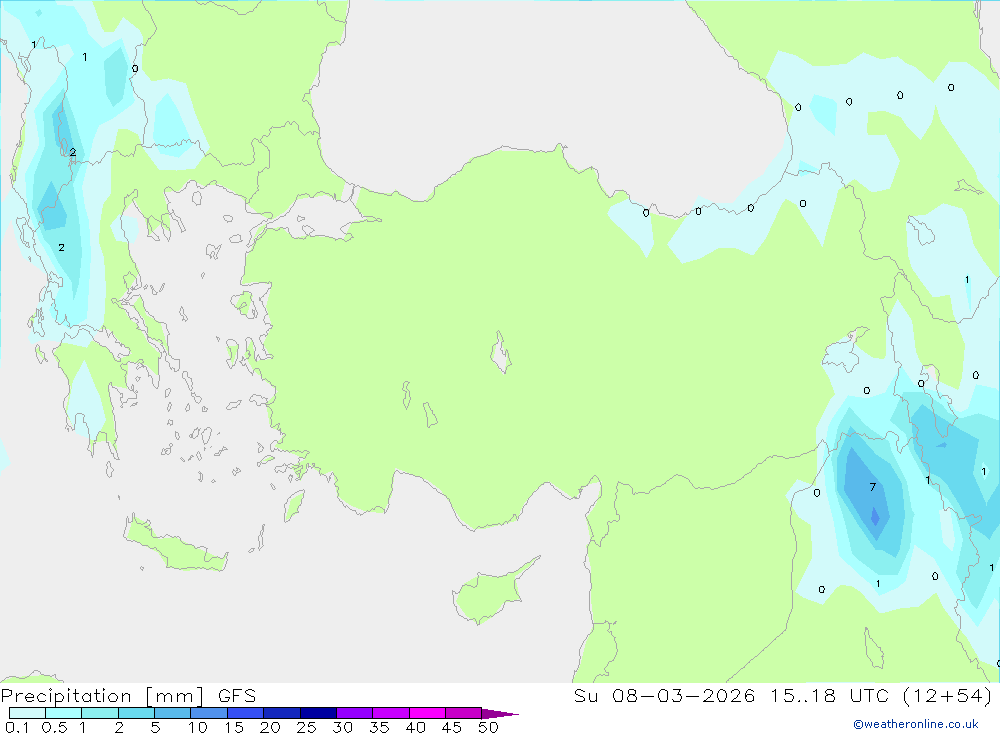1000x733 pixels.
Task: Pick the 10–15 mm legend color swatch
Action: (x=209, y=713)
